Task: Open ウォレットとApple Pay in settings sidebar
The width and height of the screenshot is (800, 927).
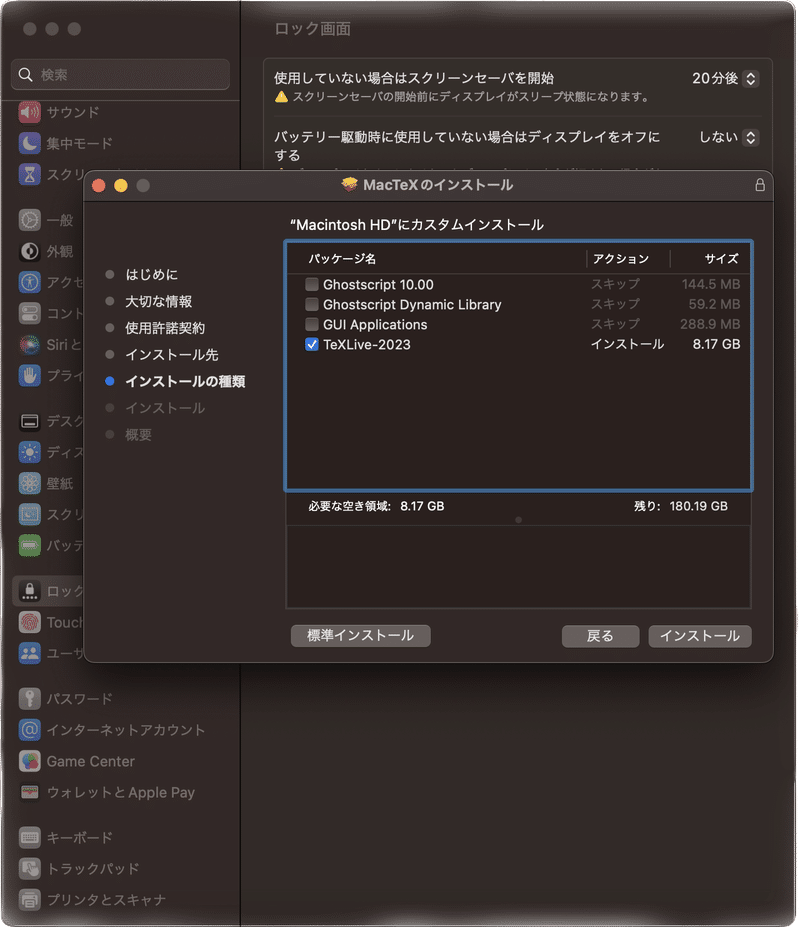Action: click(121, 793)
